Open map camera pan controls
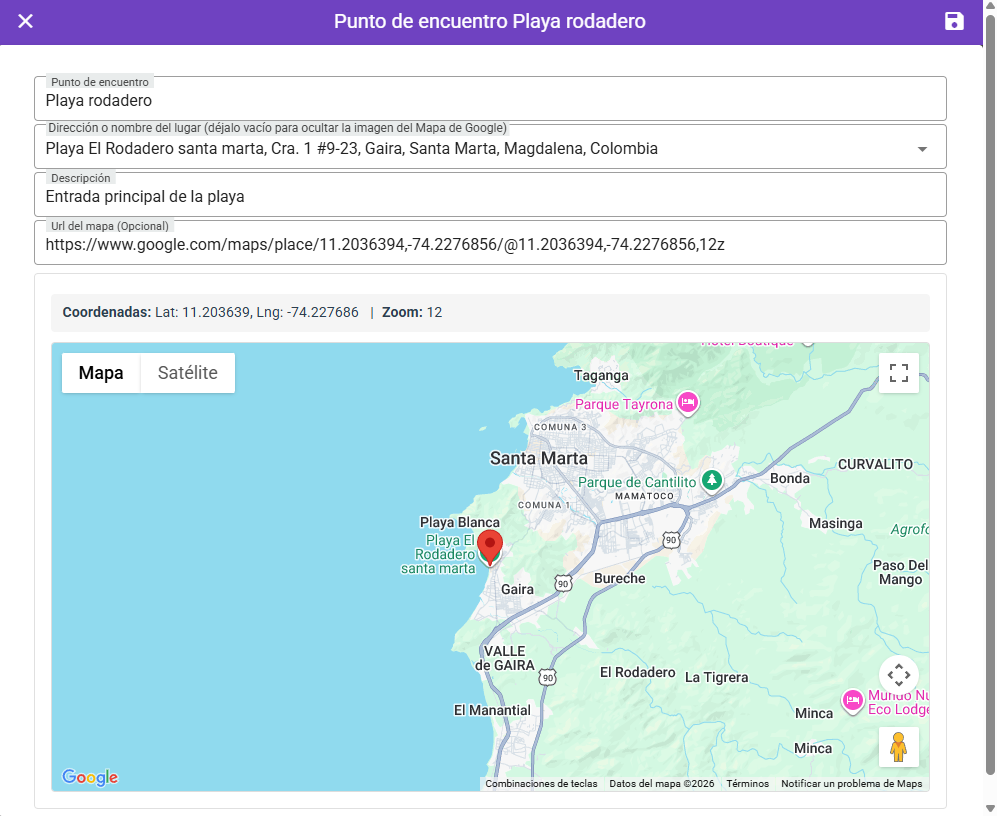 pos(898,675)
